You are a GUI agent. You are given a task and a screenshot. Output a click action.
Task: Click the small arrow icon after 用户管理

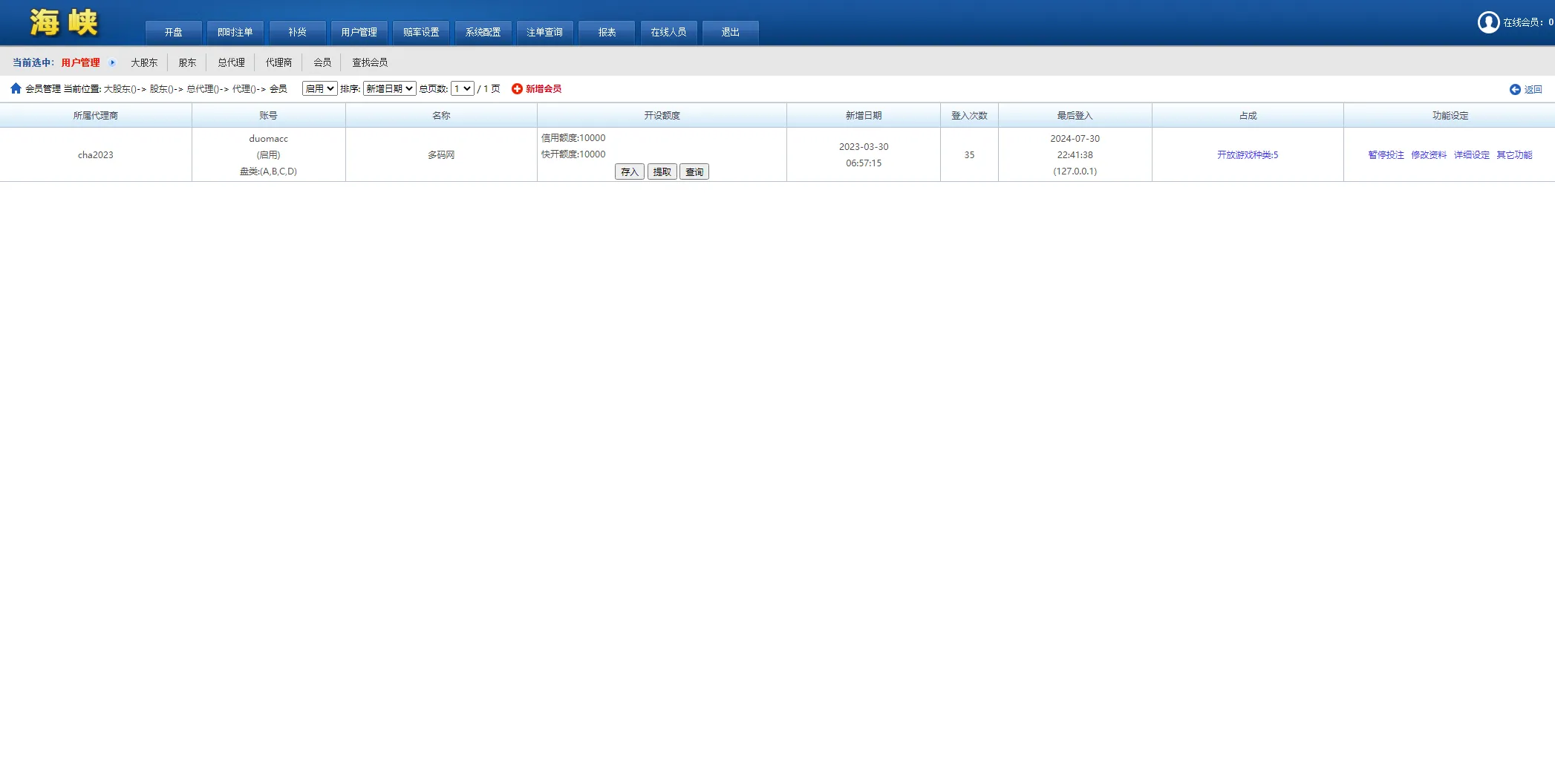pos(113,63)
